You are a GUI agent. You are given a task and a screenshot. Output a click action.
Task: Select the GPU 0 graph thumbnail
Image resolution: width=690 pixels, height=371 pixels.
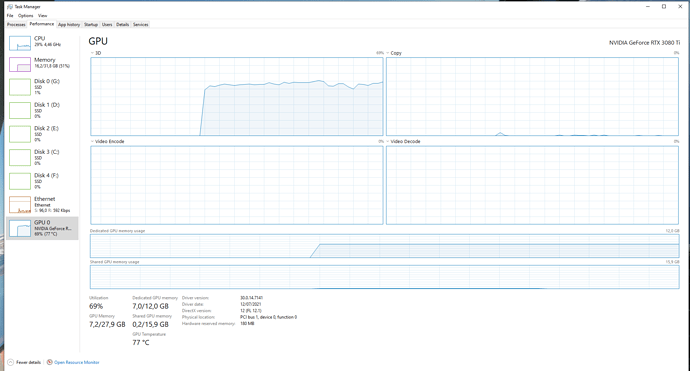(x=20, y=228)
